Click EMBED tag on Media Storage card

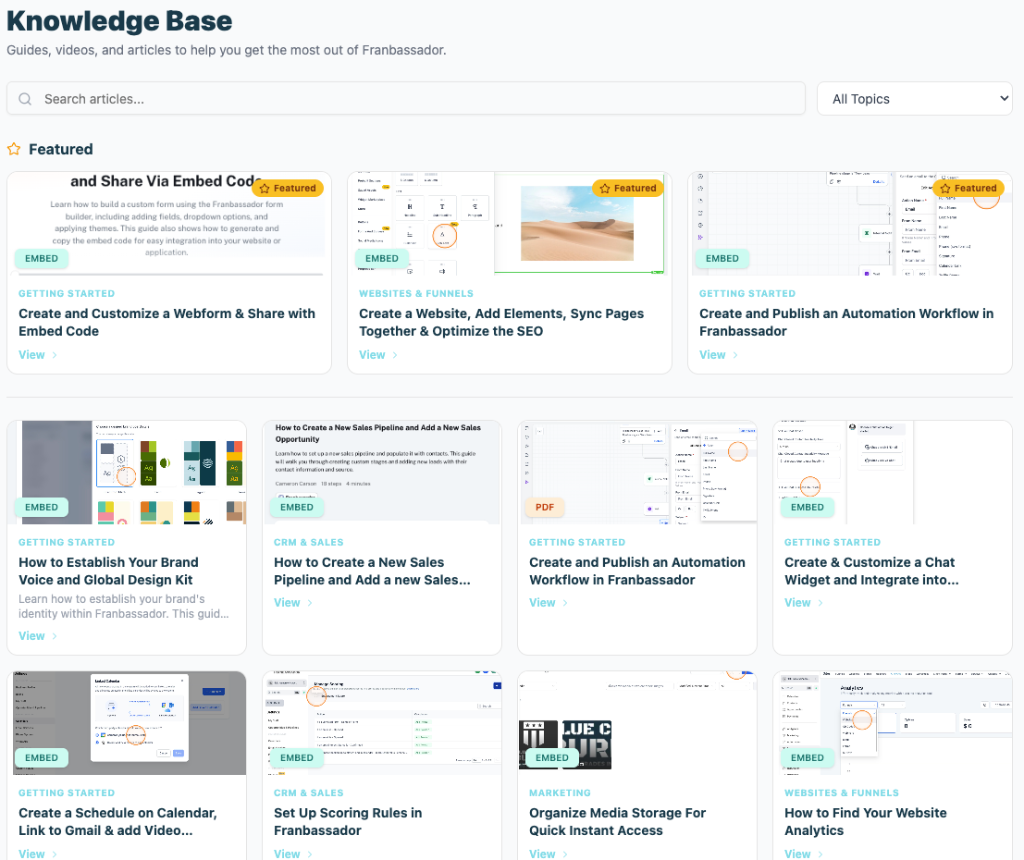click(552, 757)
